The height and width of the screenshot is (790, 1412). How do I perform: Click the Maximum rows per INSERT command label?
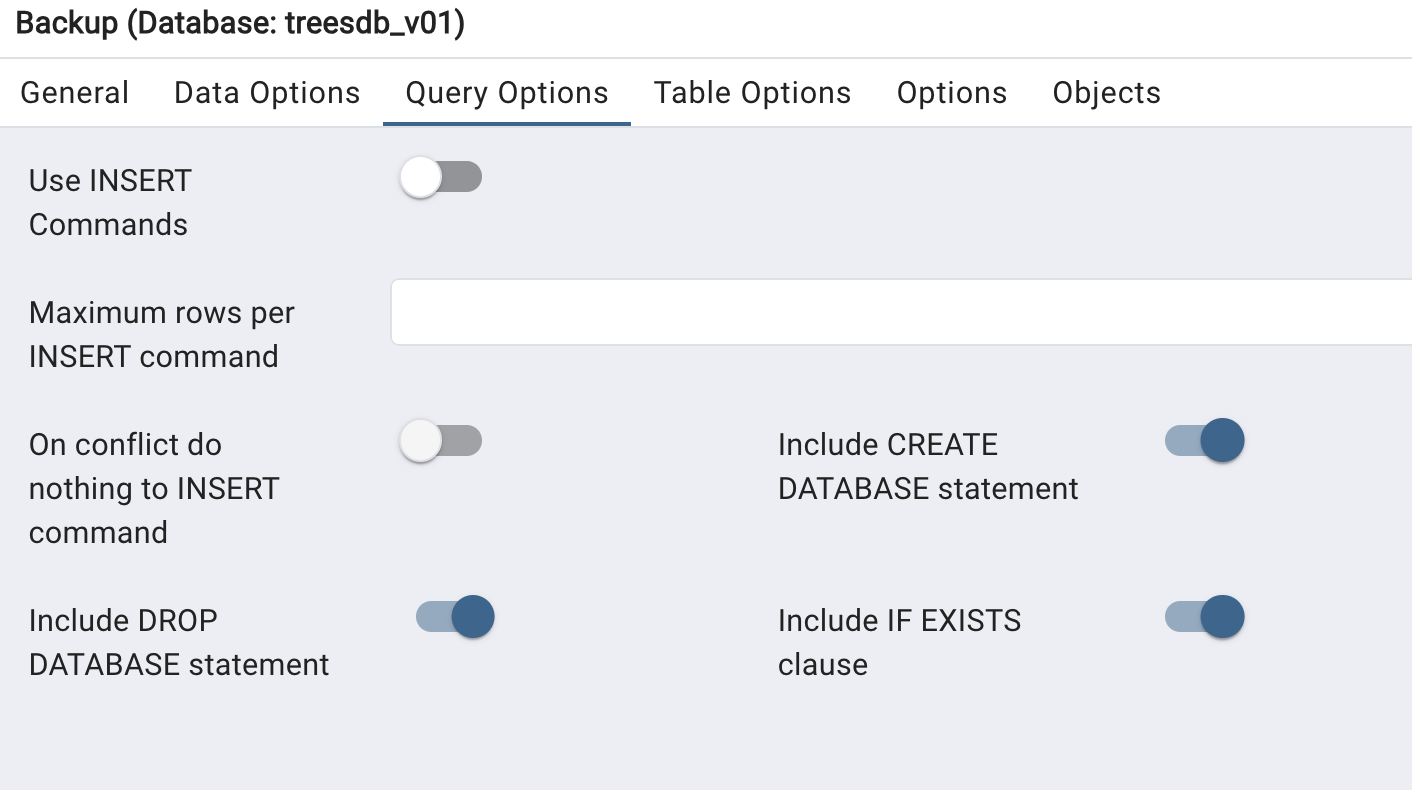pos(161,334)
